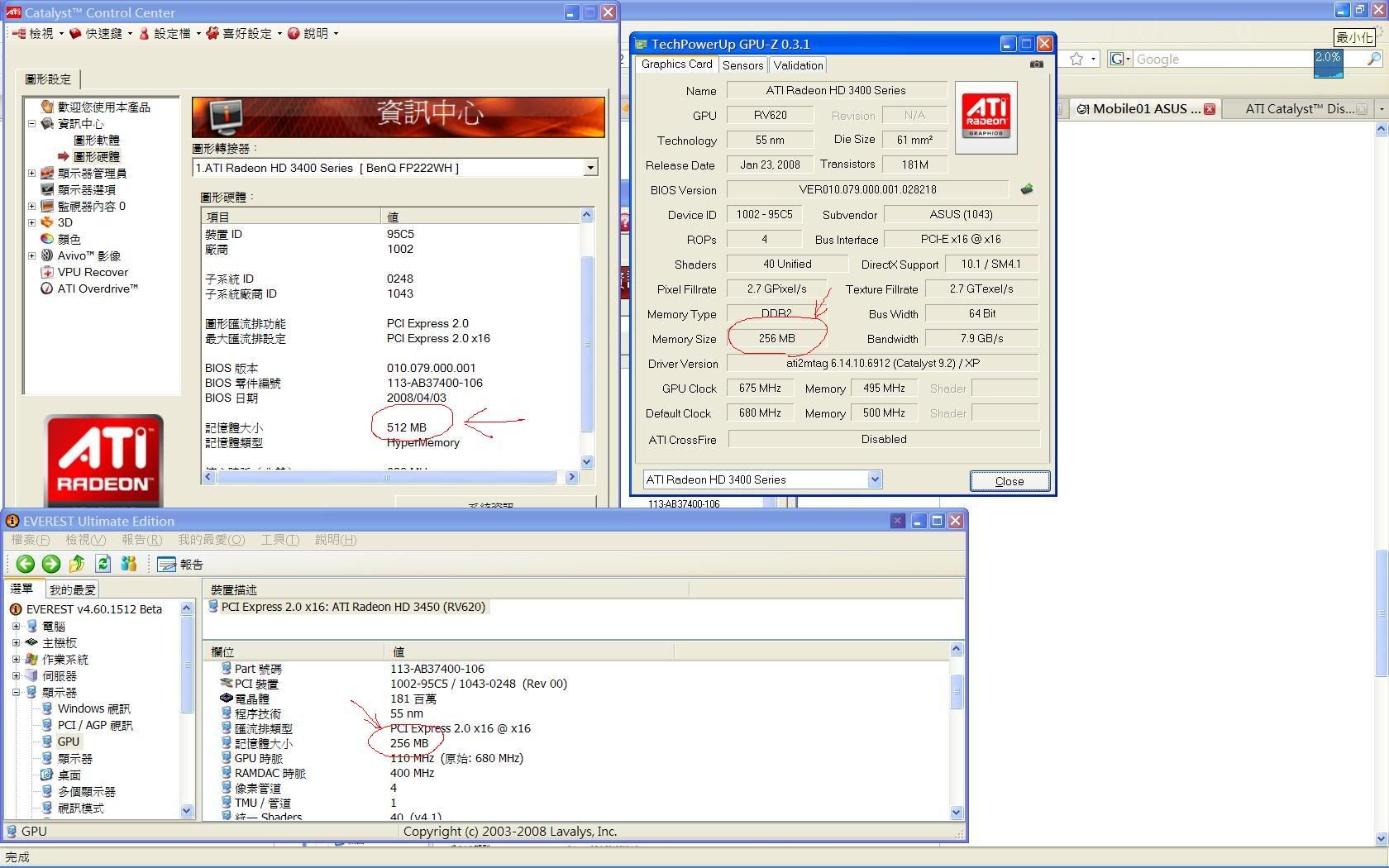Image resolution: width=1389 pixels, height=868 pixels.
Task: Select the PCI Express 2.0 x16 device description row
Action: 347,607
